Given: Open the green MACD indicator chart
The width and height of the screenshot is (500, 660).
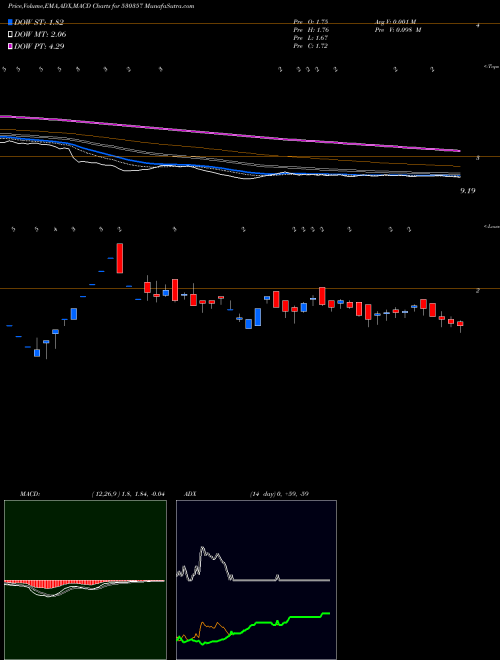Looking at the screenshot, I should pyautogui.click(x=85, y=580).
